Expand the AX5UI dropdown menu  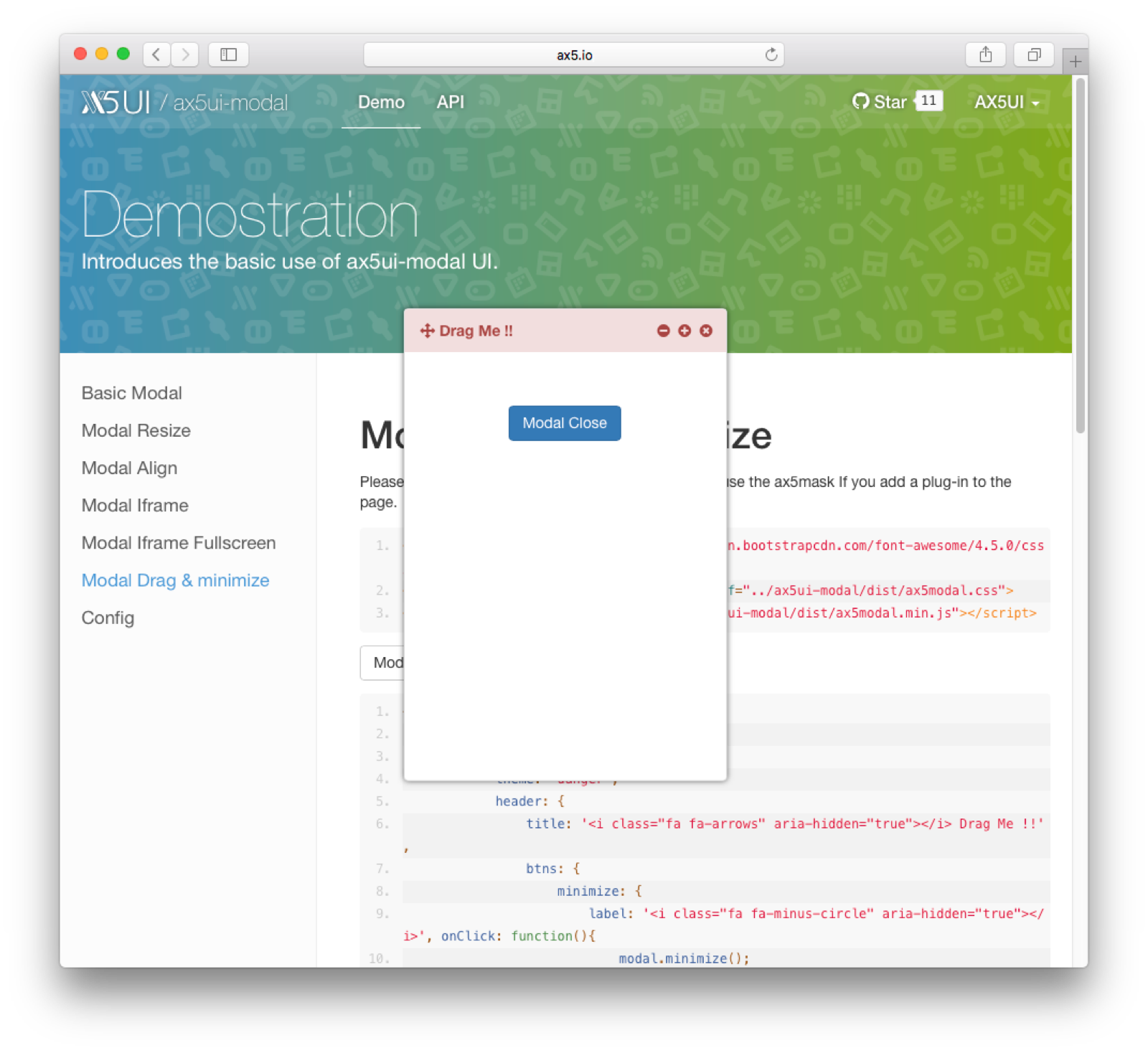[x=1007, y=103]
